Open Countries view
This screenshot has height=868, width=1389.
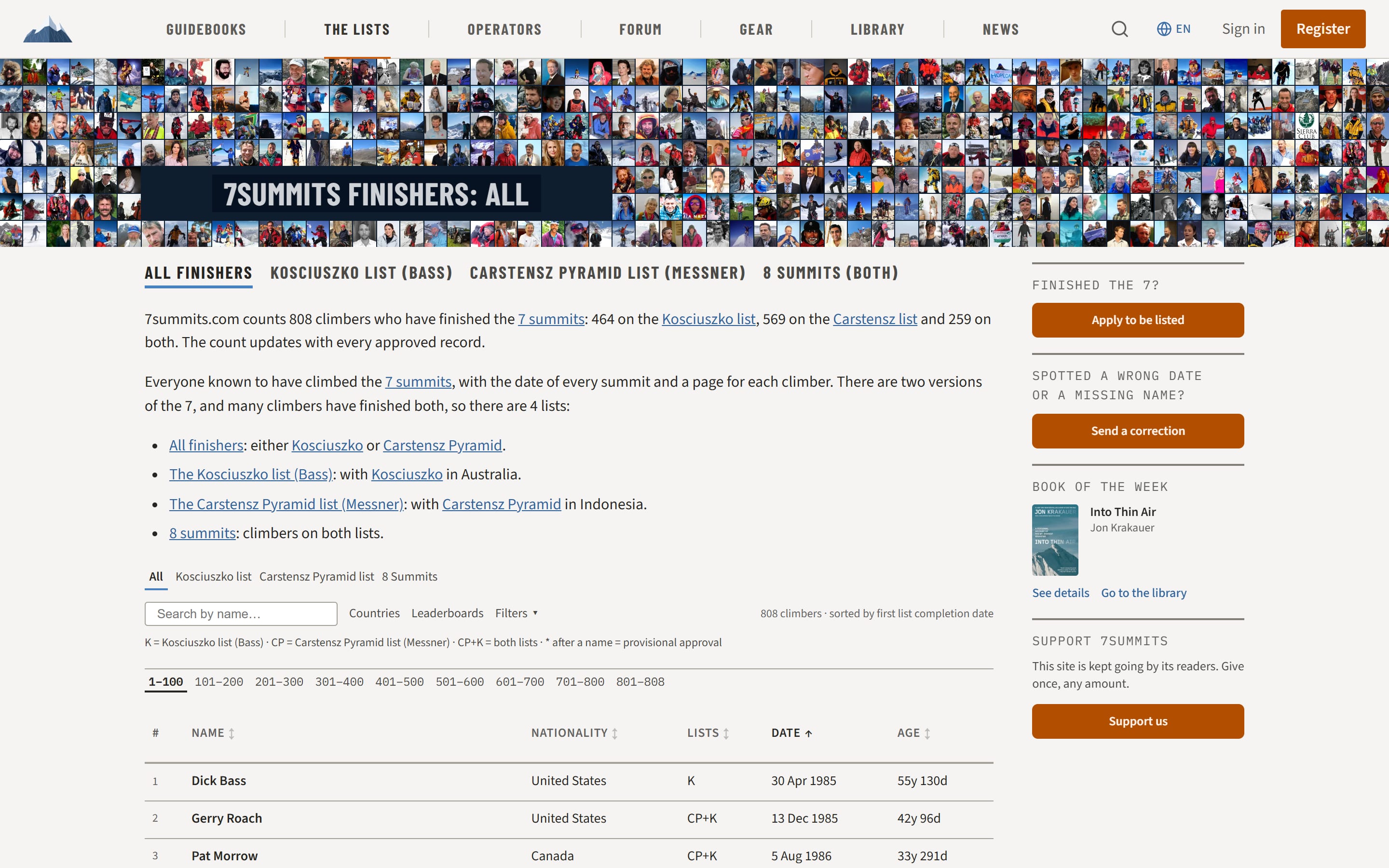(x=374, y=613)
